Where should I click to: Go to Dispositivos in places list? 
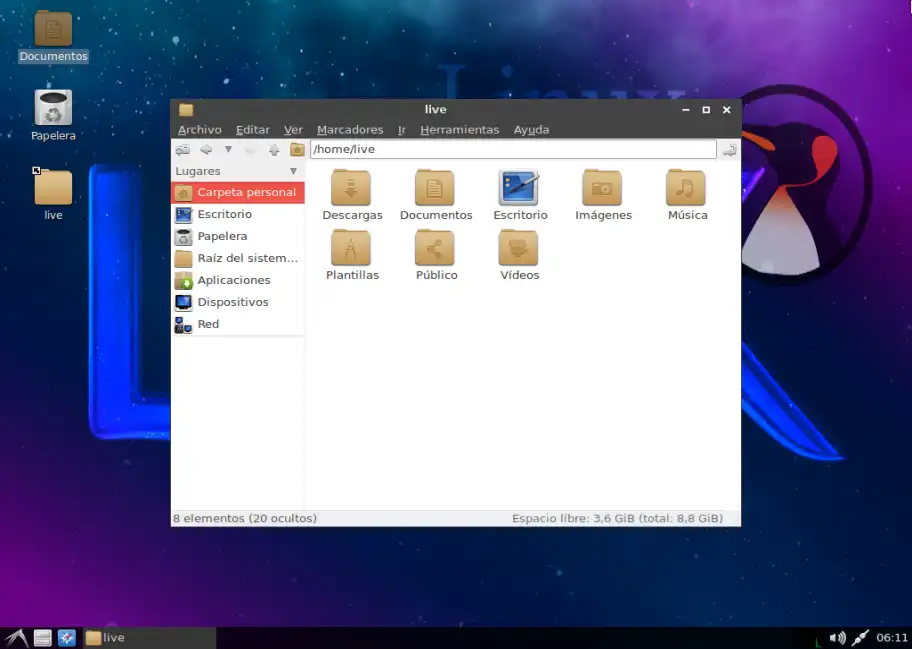232,302
